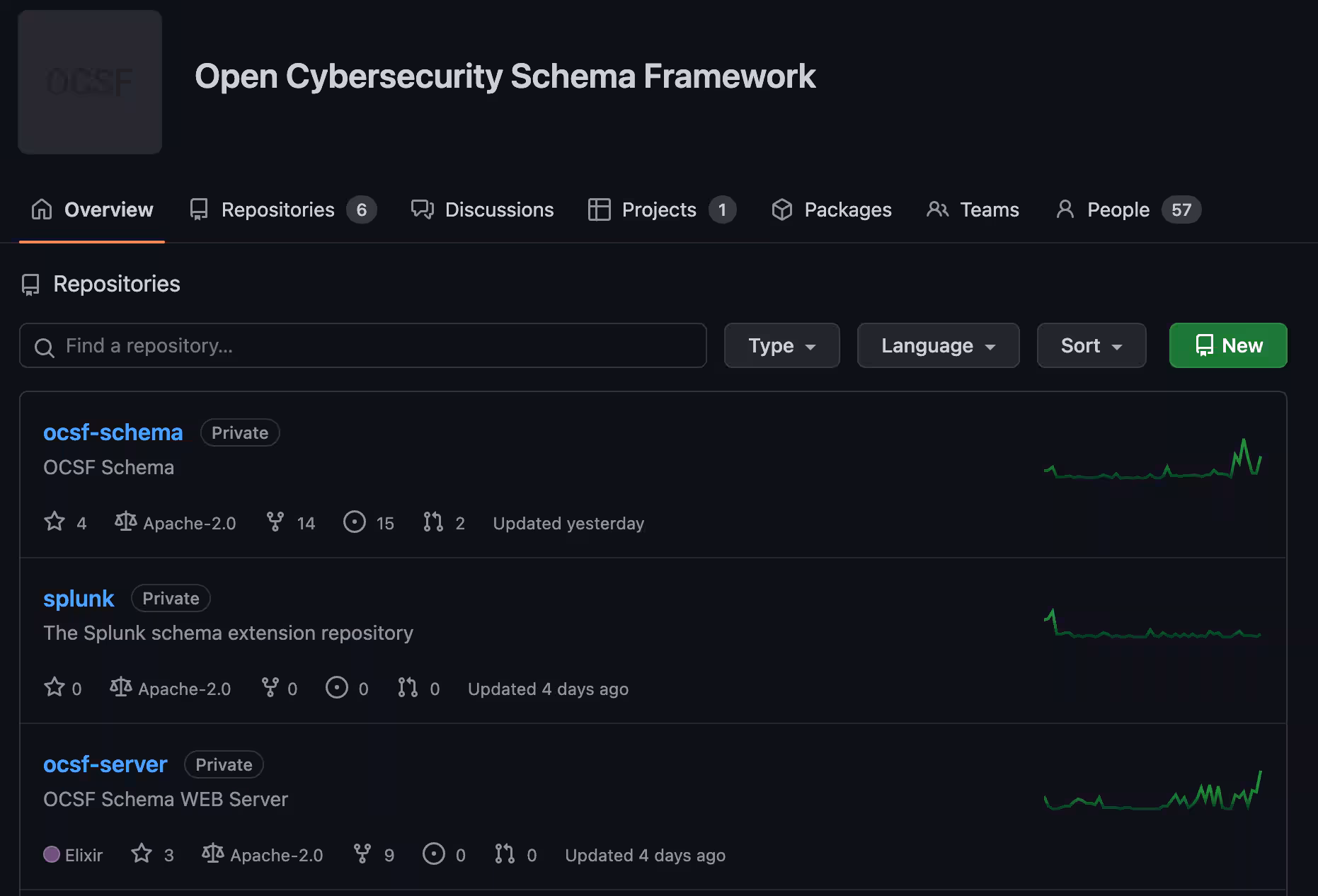Viewport: 1318px width, 896px height.
Task: Expand the Language filter dropdown
Action: (x=938, y=345)
